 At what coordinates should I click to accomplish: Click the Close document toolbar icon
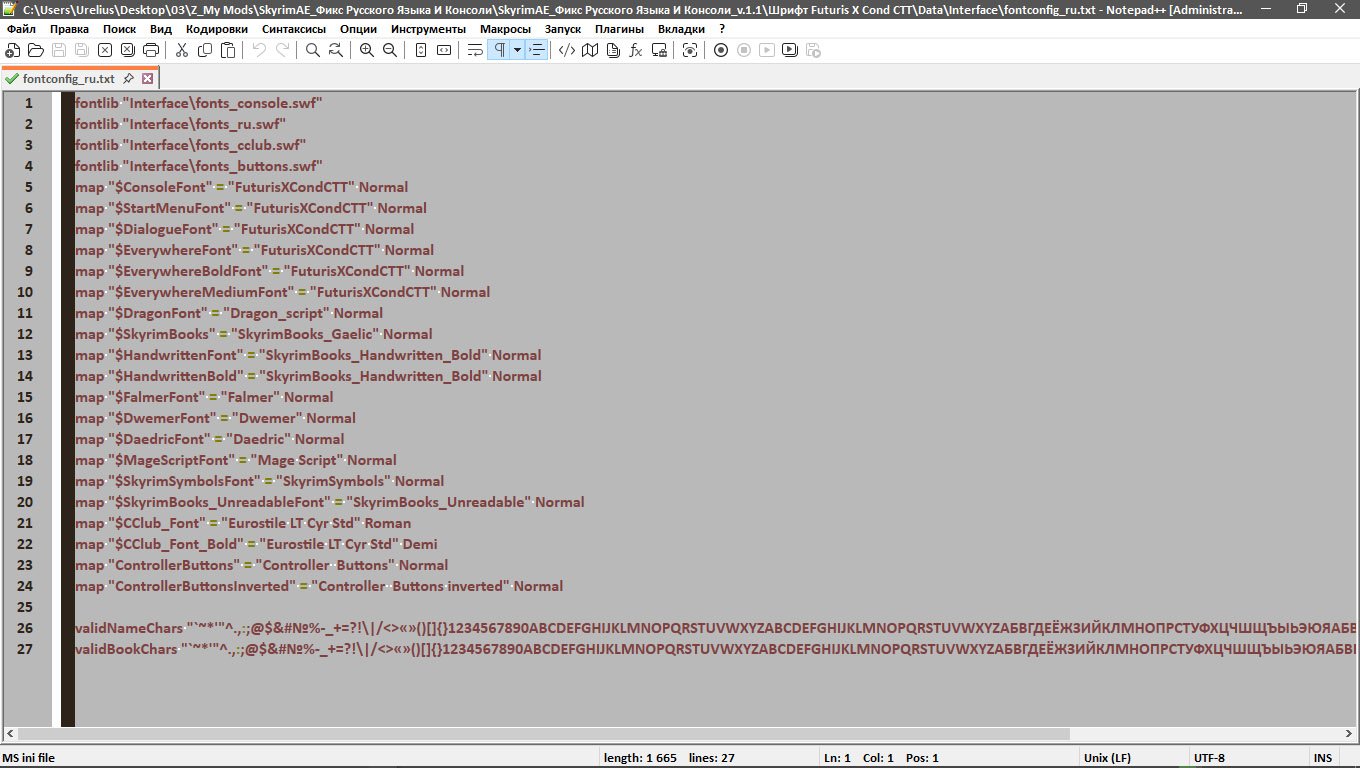click(105, 50)
